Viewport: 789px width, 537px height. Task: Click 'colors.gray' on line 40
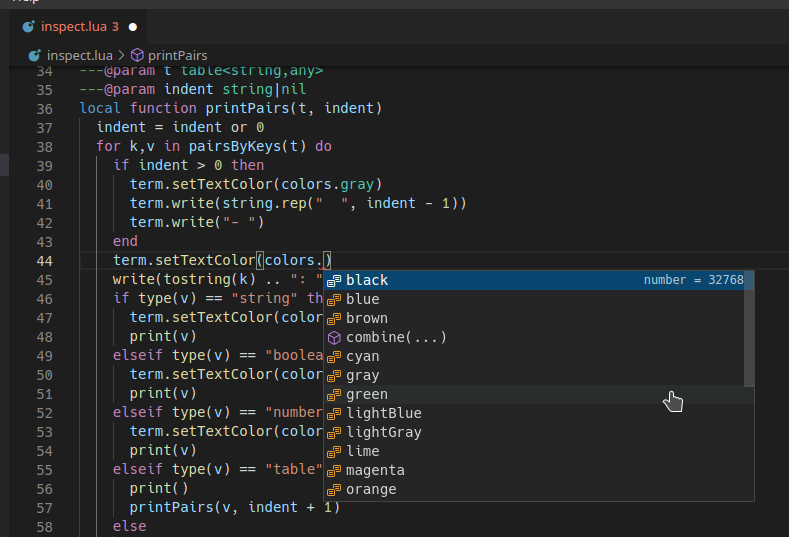[328, 185]
